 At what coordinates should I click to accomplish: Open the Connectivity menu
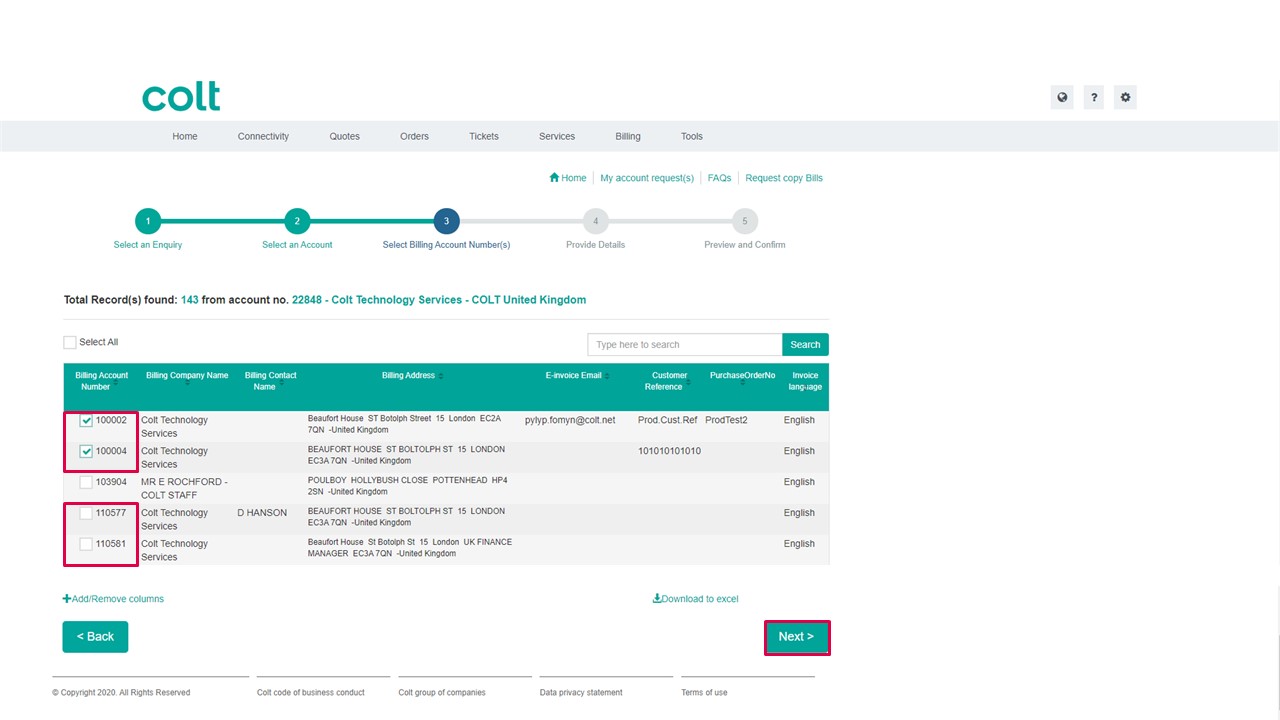(263, 136)
